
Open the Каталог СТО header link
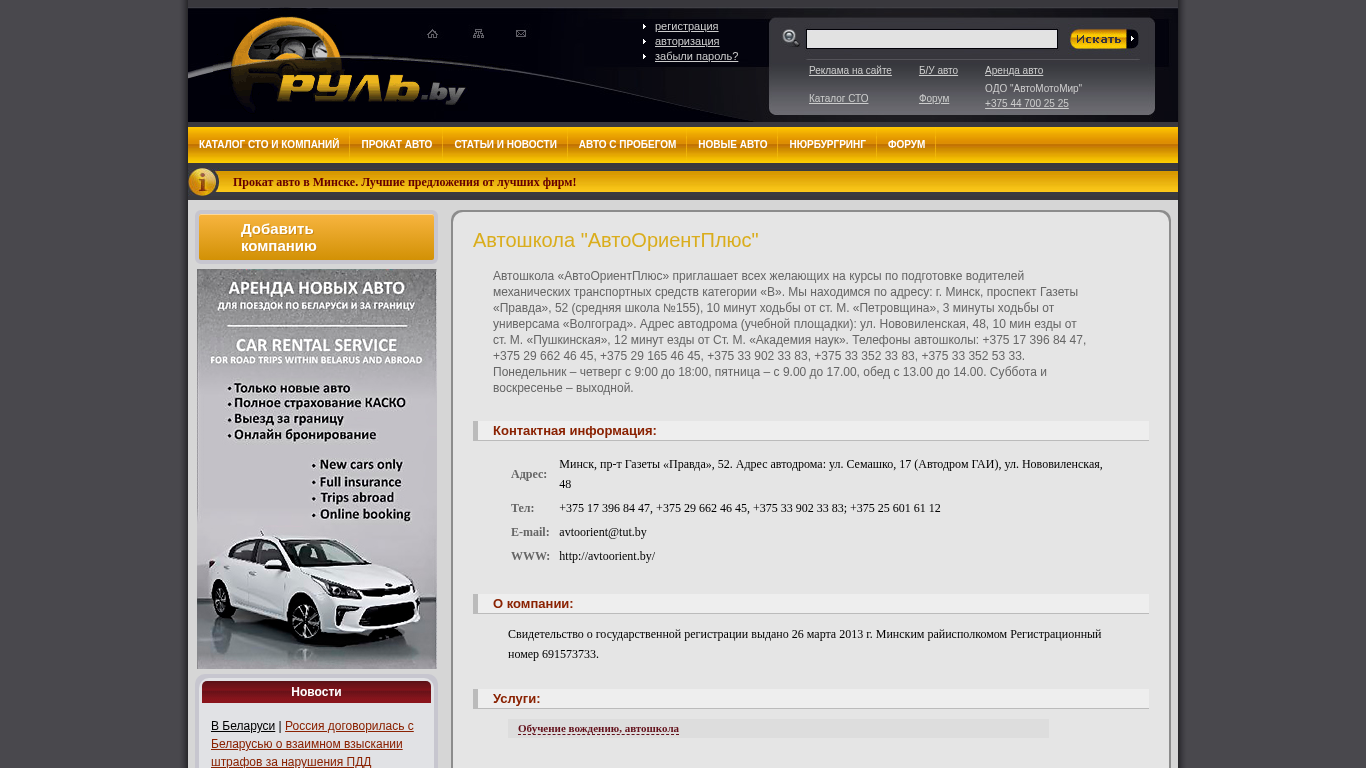pos(838,99)
